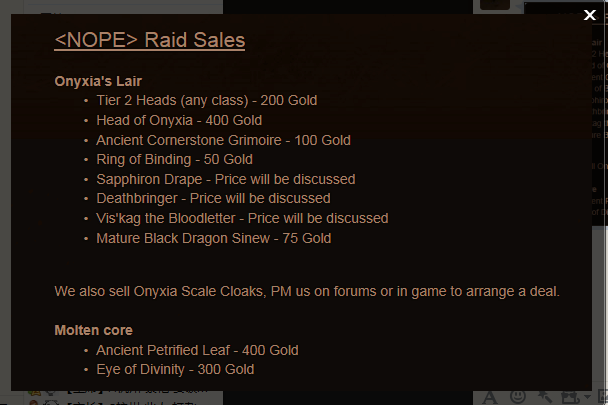
Task: Close the Raid Sales overlay with the X
Action: (589, 14)
